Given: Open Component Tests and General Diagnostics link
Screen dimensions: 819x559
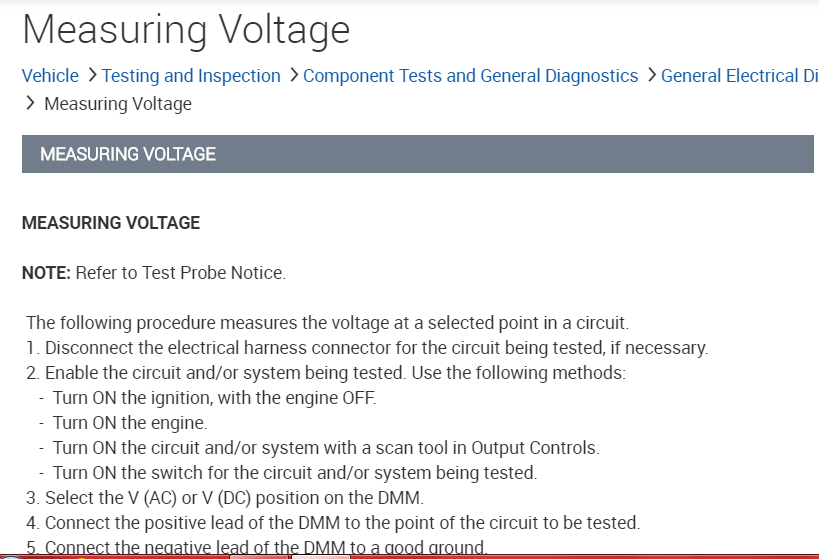Looking at the screenshot, I should click(470, 76).
